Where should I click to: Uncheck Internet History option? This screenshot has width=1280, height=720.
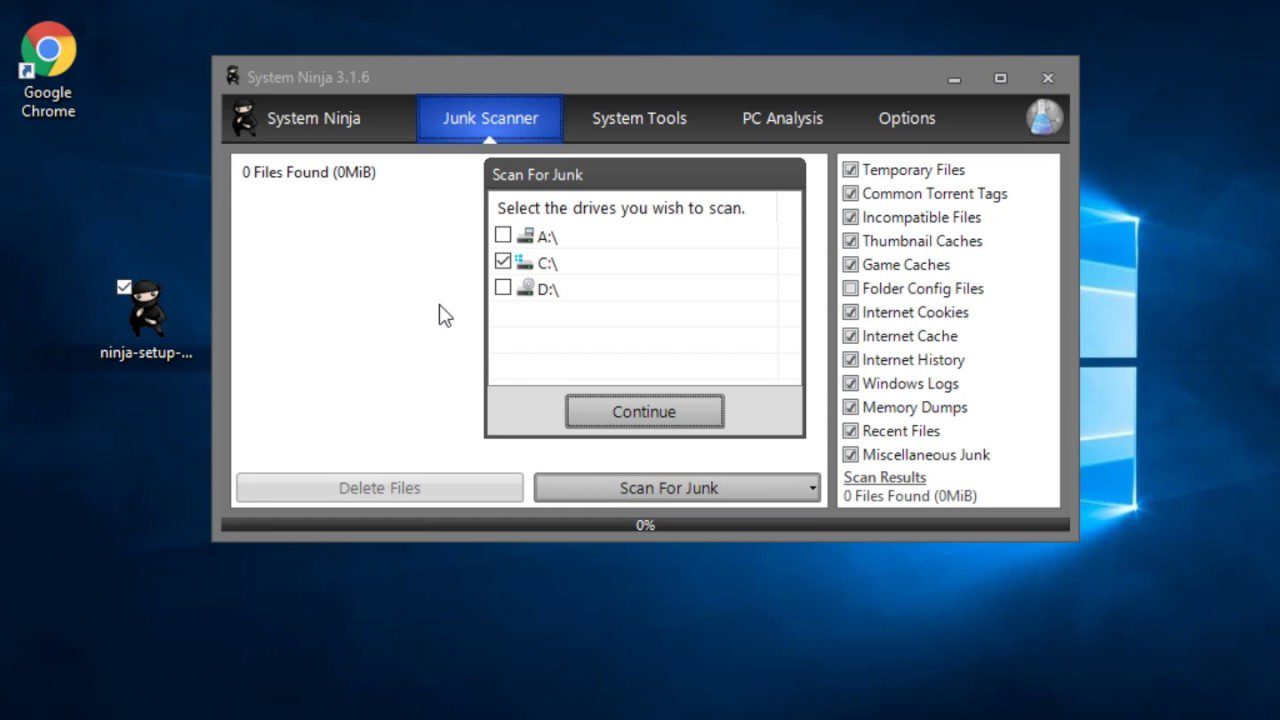850,360
